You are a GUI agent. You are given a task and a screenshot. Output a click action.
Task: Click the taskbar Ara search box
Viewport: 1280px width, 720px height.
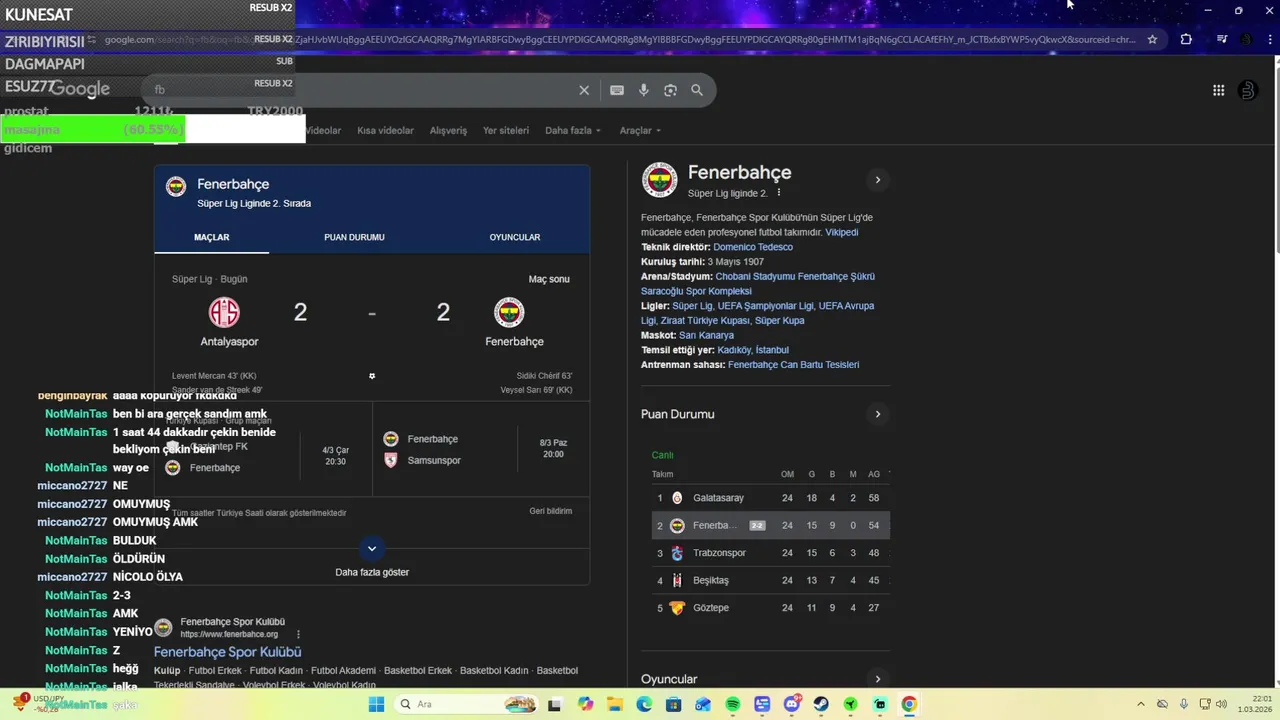464,704
